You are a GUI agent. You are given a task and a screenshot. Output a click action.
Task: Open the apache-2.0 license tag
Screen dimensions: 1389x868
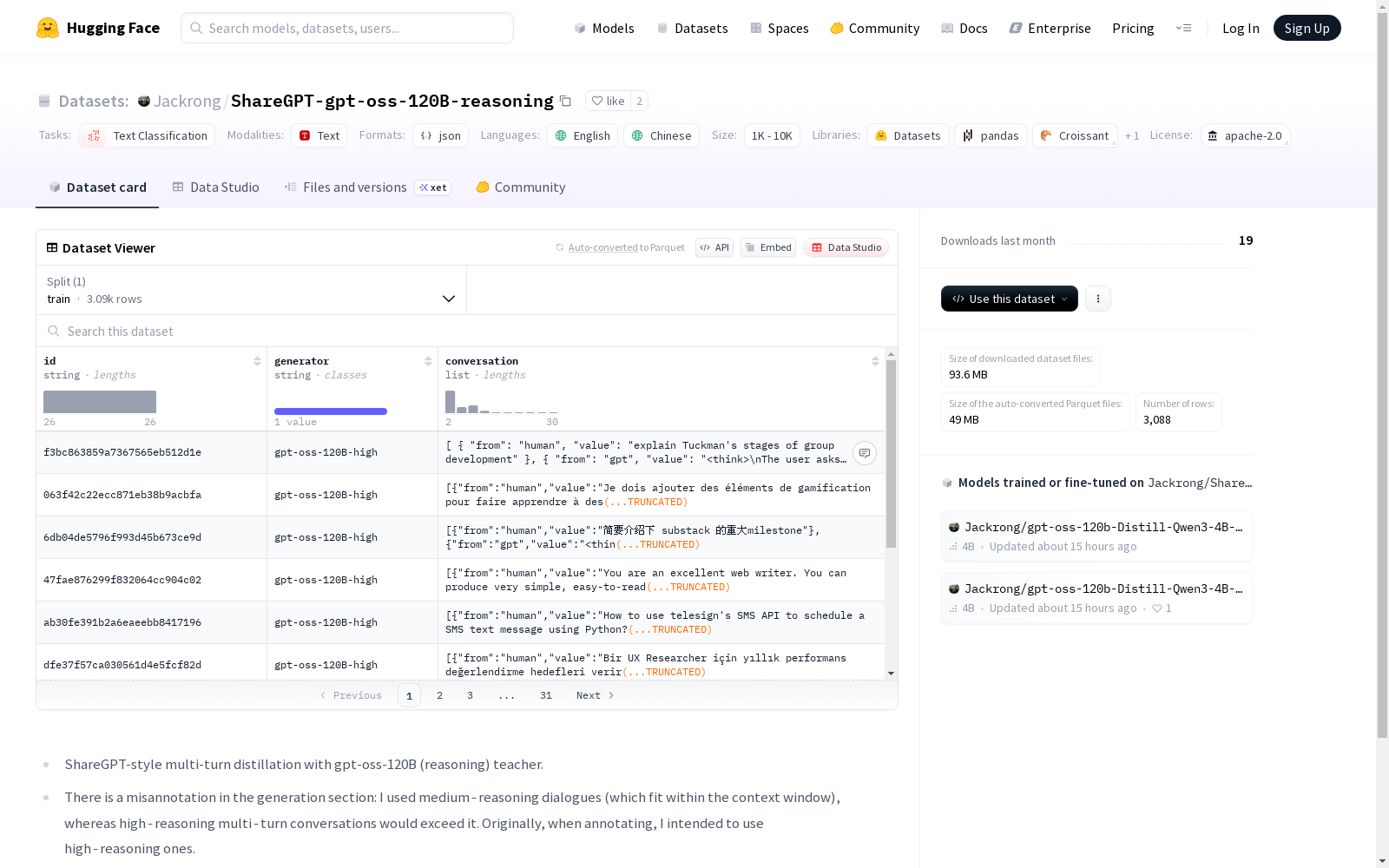1245,135
